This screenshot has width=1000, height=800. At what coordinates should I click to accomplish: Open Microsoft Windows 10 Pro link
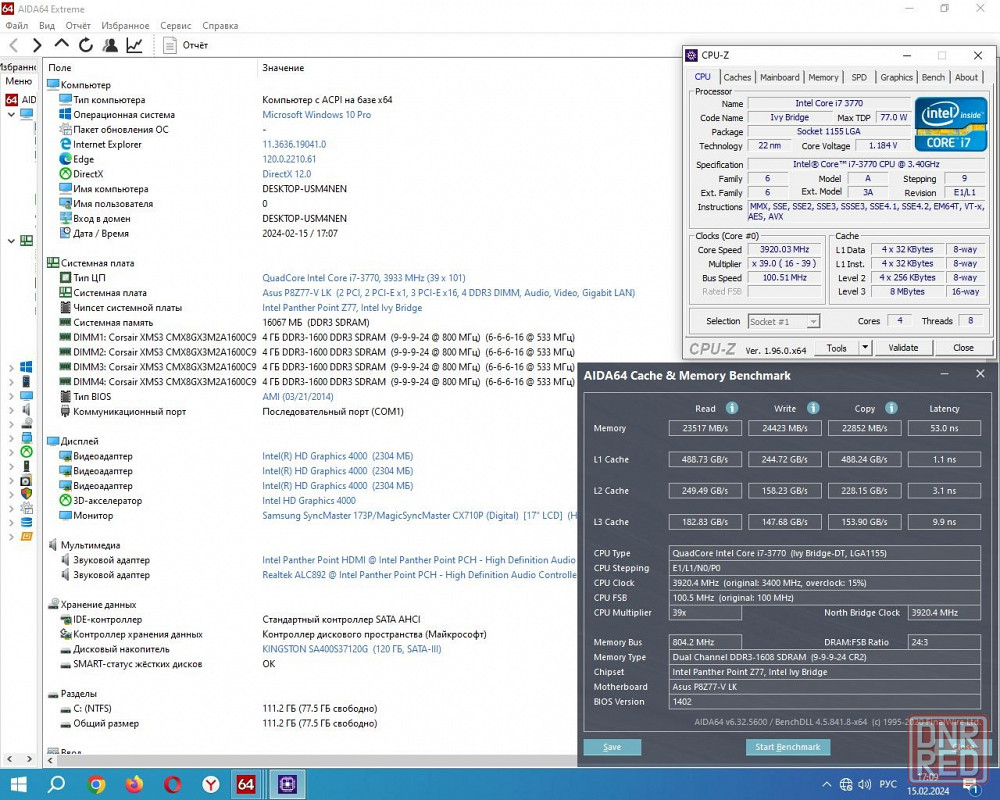tap(316, 115)
